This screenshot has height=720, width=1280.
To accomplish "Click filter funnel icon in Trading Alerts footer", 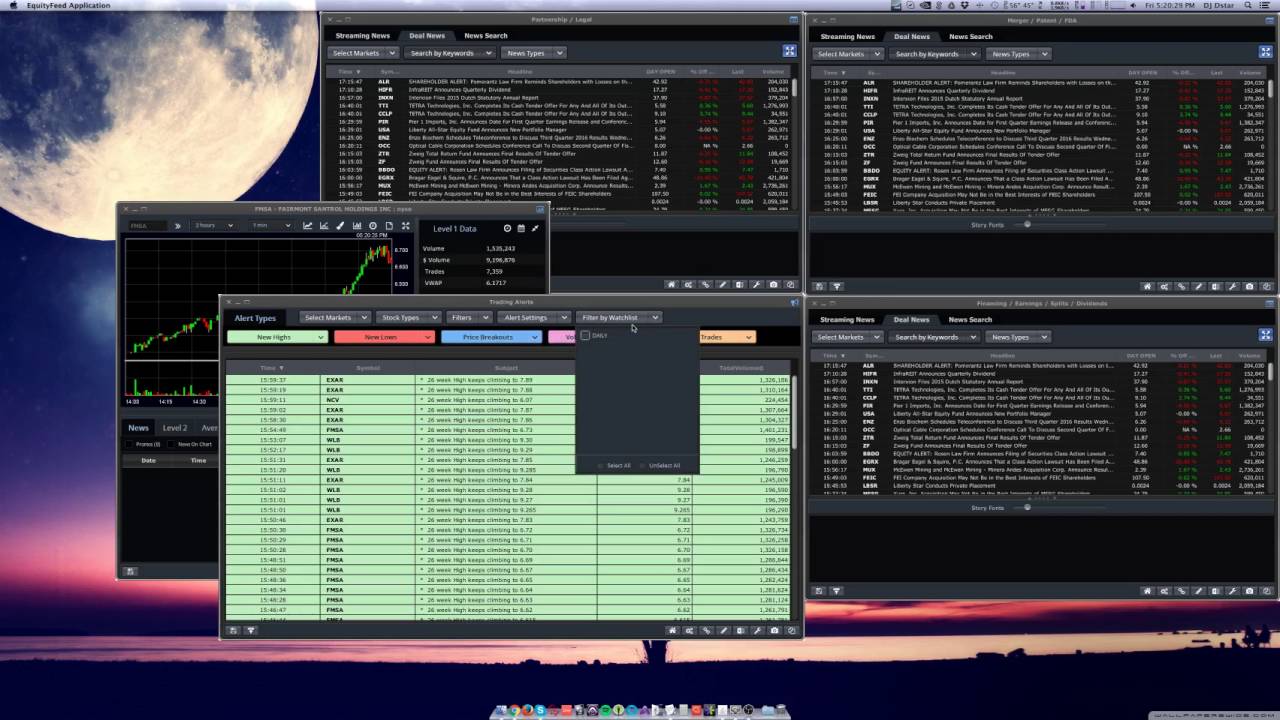I will (x=251, y=631).
